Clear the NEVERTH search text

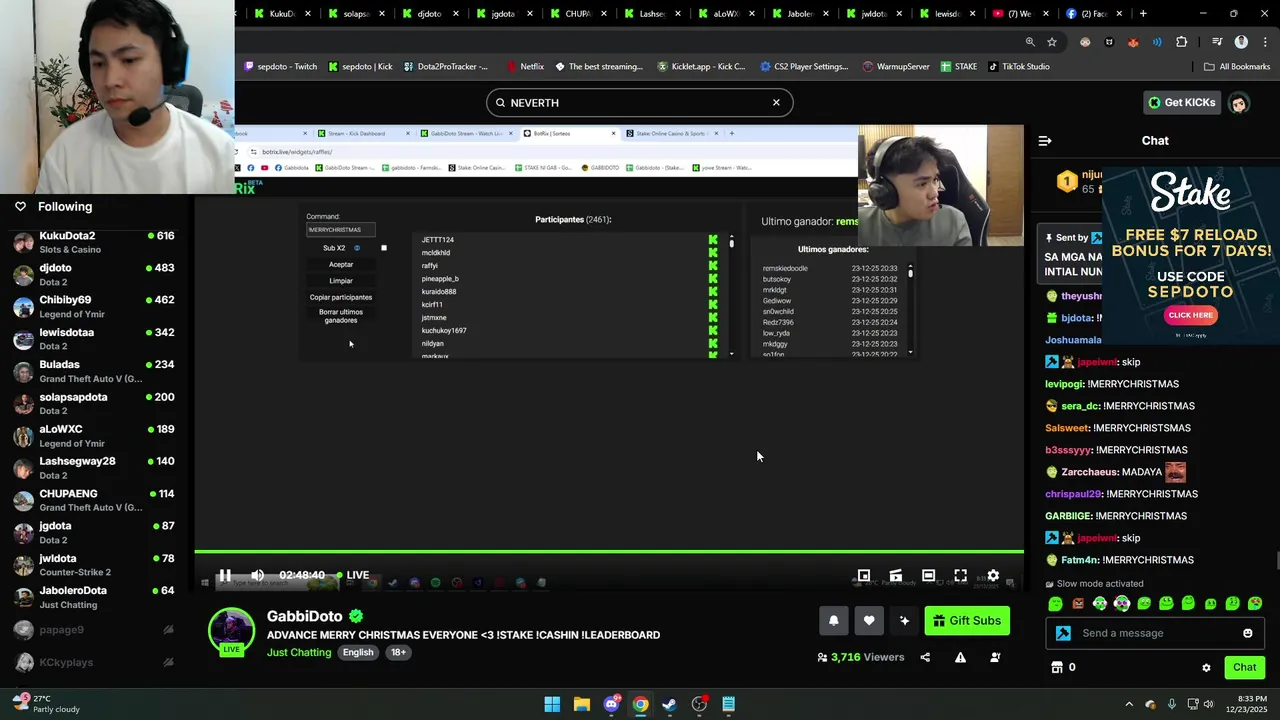coord(776,102)
